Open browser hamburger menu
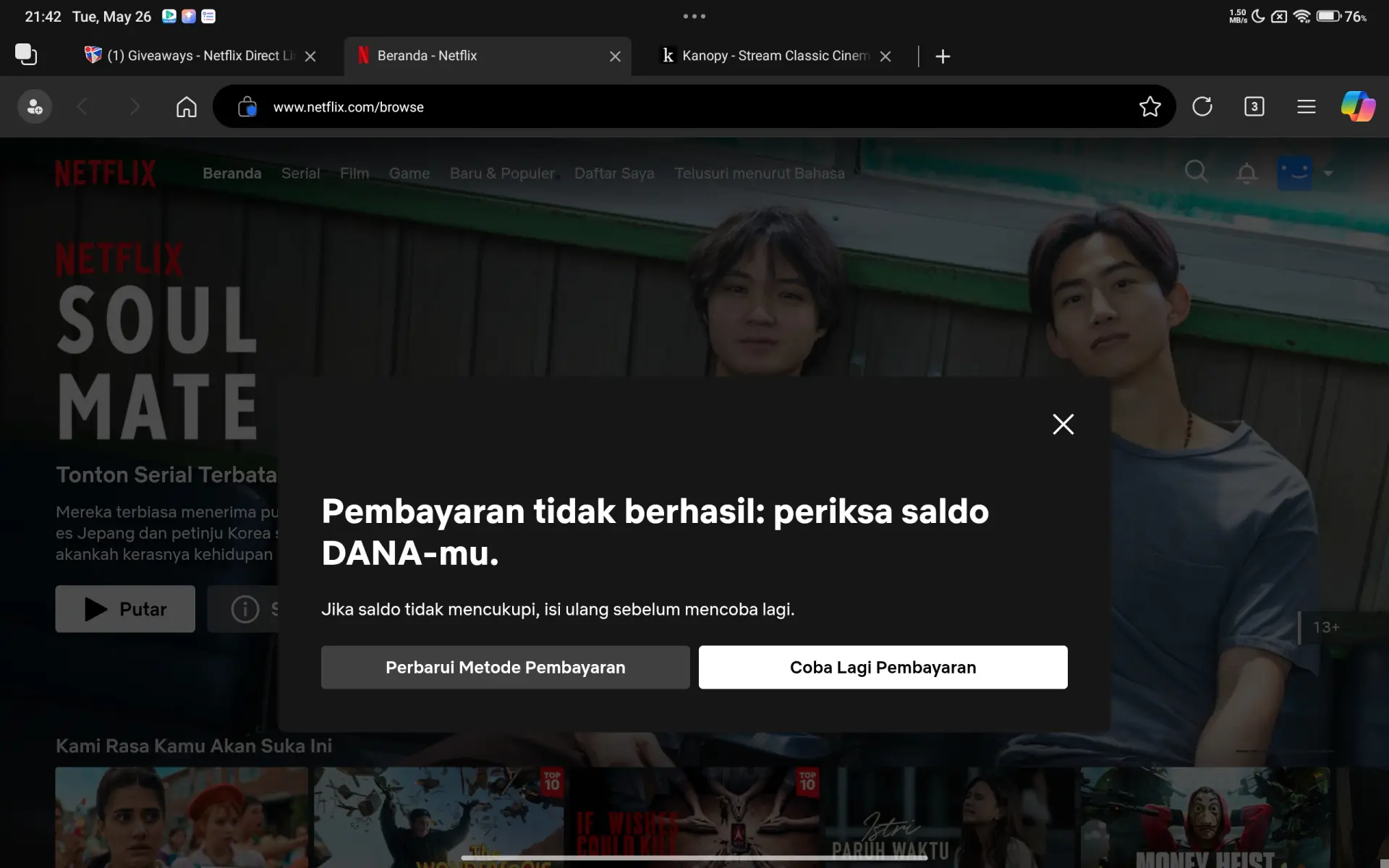 tap(1307, 107)
